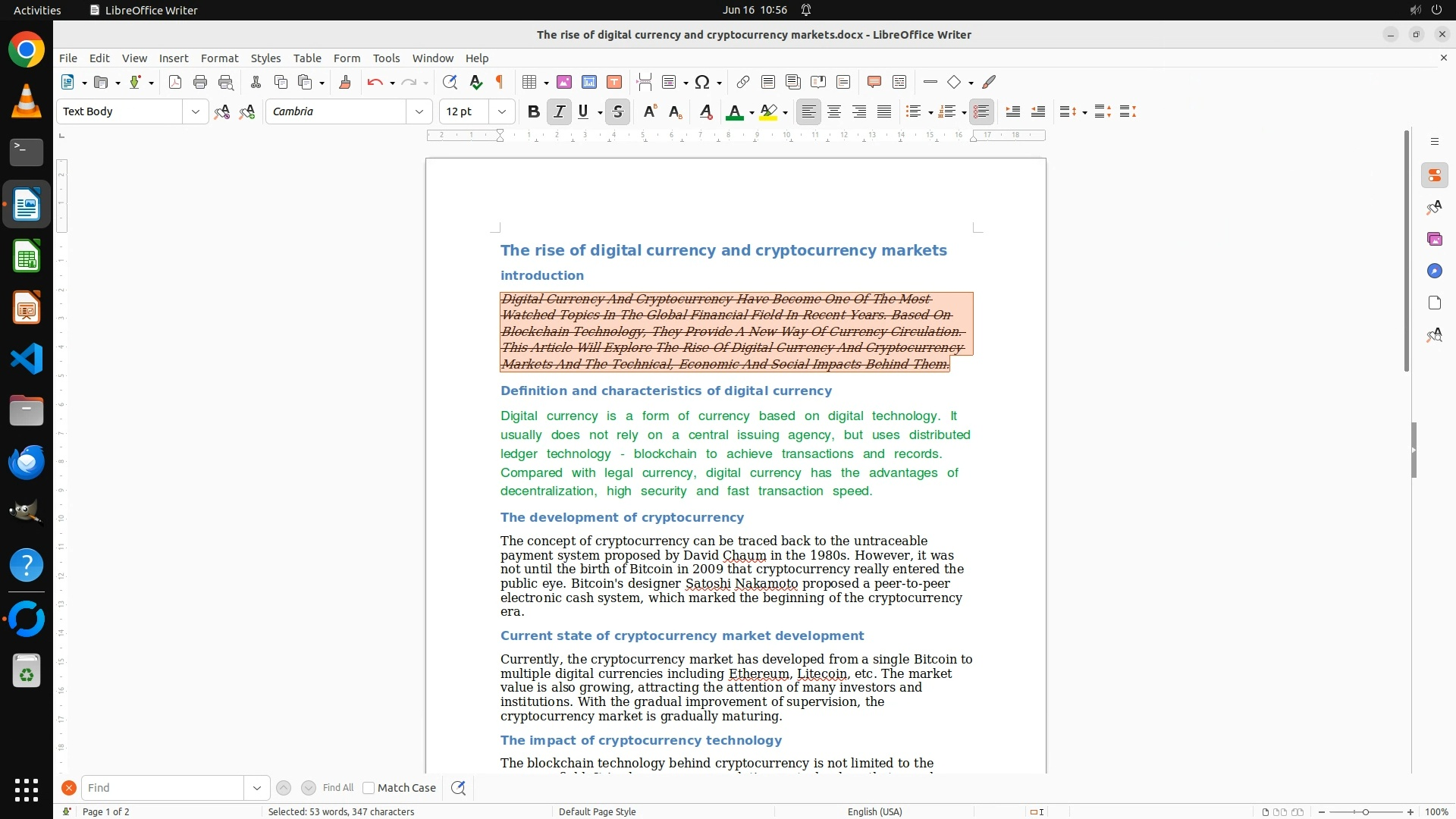The width and height of the screenshot is (1456, 819).
Task: Open the font name dropdown list
Action: click(x=419, y=111)
